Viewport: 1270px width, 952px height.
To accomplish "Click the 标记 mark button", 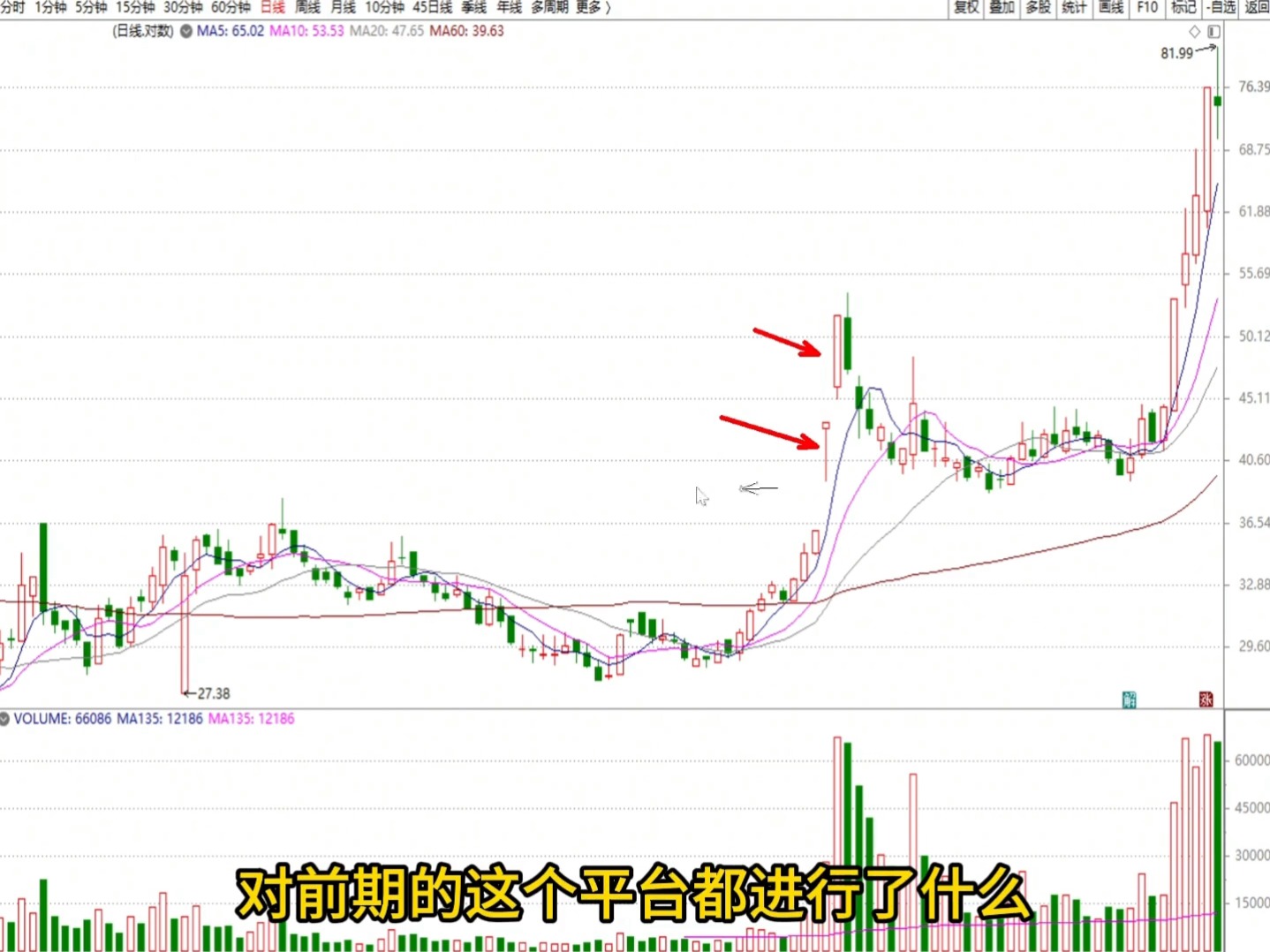I will (1183, 7).
